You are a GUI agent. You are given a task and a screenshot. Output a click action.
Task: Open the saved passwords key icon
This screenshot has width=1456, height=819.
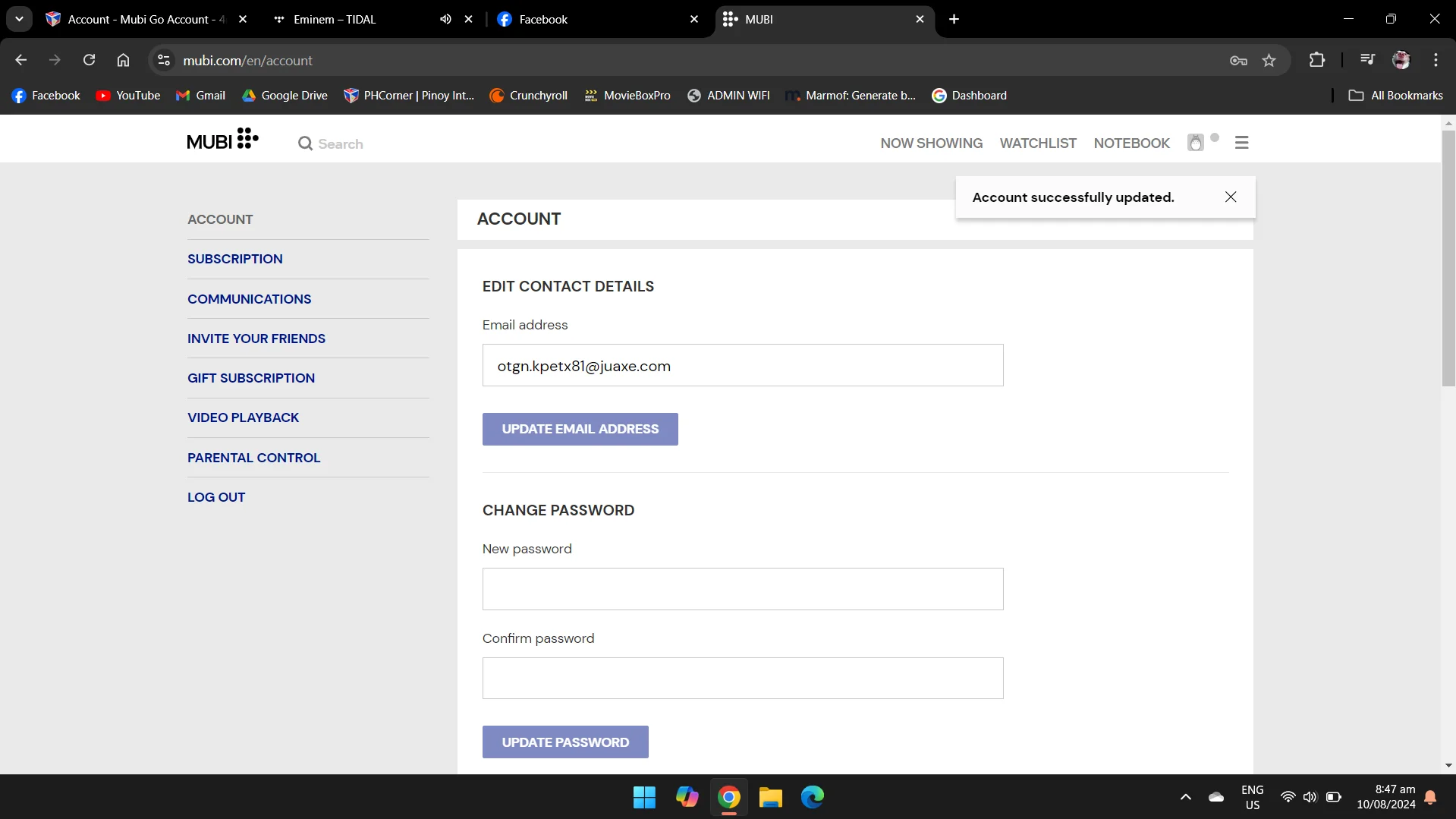pyautogui.click(x=1238, y=60)
